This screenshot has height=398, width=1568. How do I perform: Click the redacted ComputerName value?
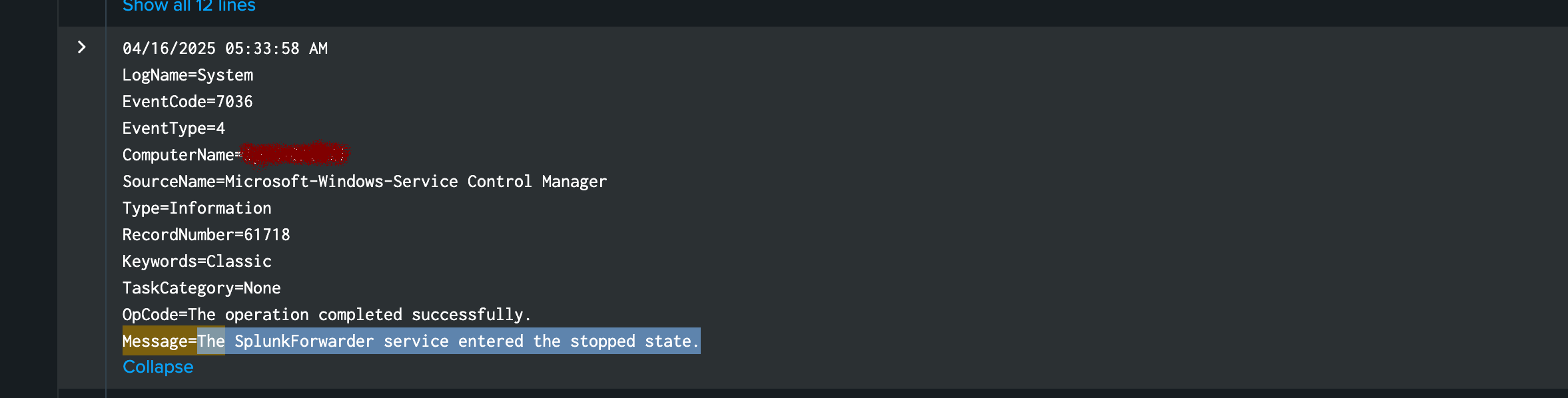pyautogui.click(x=294, y=154)
